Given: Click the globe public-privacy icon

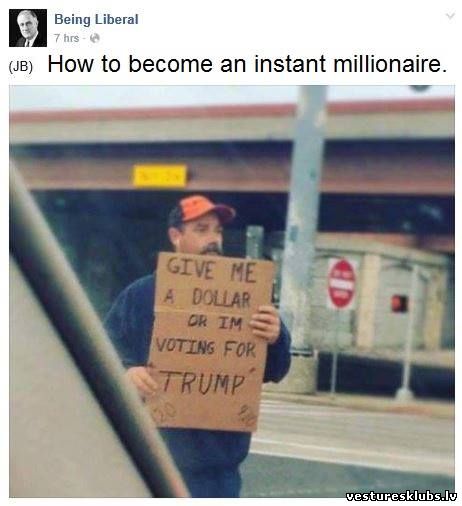Looking at the screenshot, I should pyautogui.click(x=95, y=38).
